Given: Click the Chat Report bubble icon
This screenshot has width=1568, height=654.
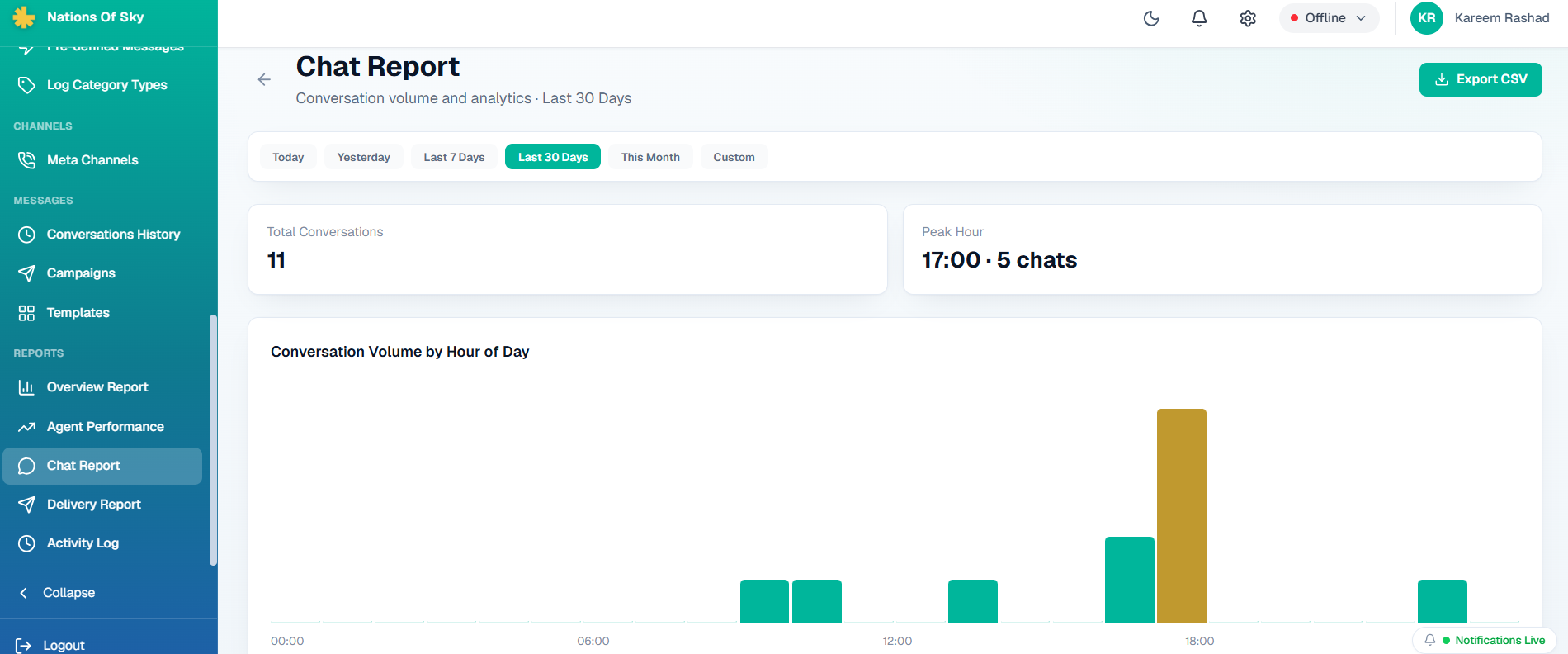Looking at the screenshot, I should pyautogui.click(x=26, y=466).
